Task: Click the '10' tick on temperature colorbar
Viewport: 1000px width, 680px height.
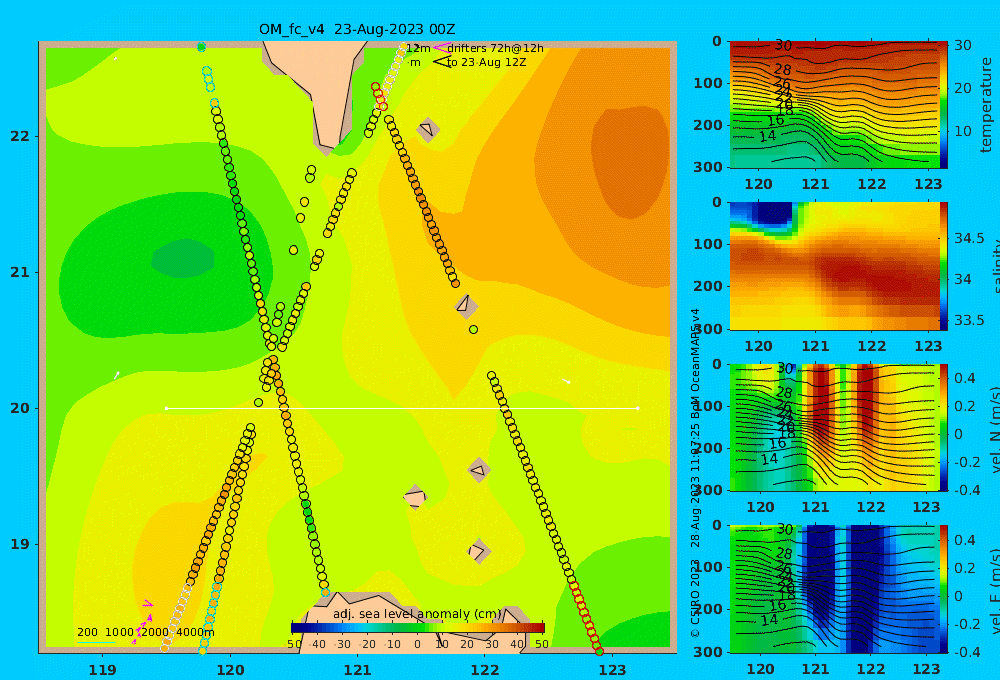Action: pos(962,131)
